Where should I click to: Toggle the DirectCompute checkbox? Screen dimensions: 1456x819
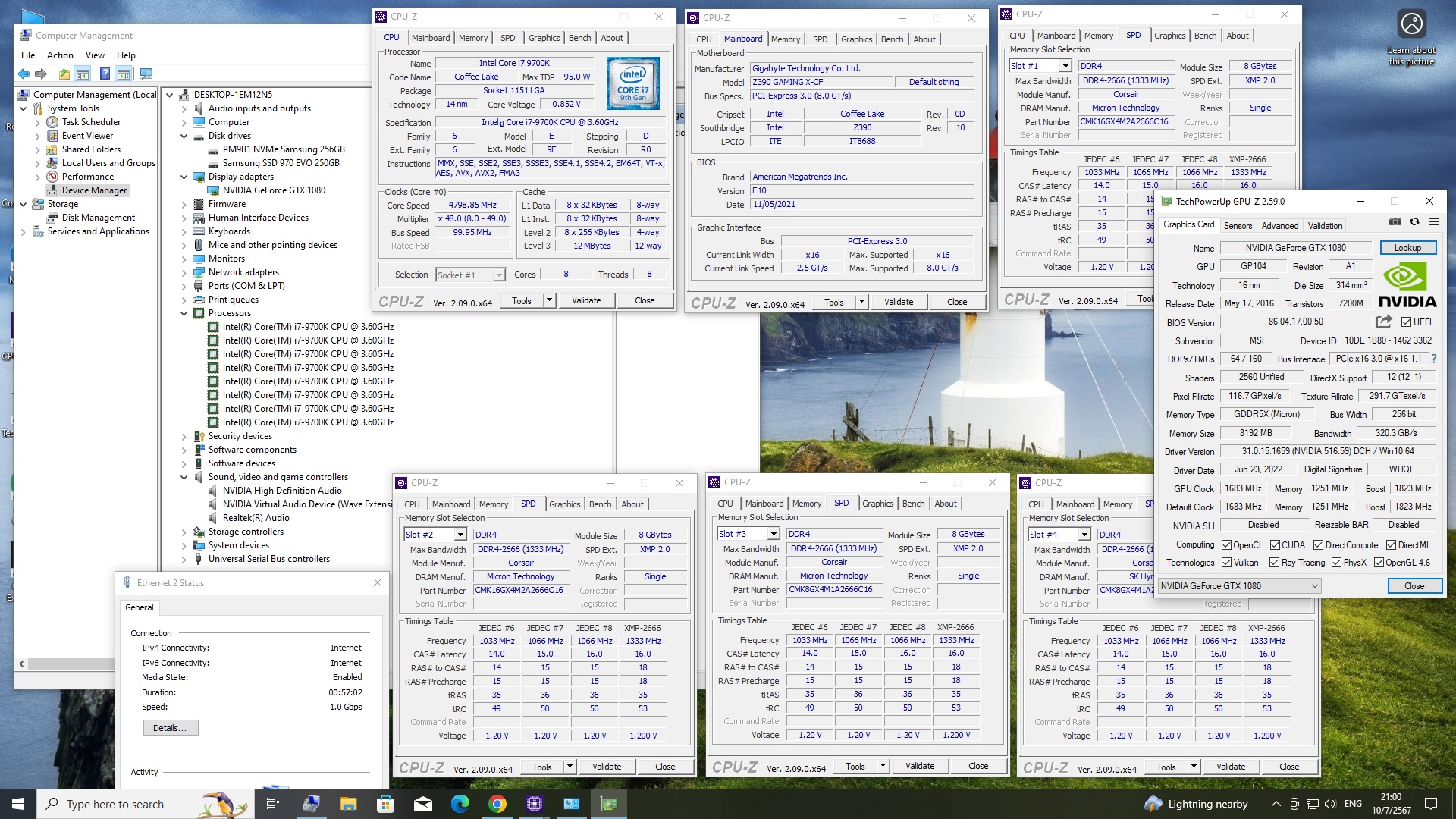coord(1318,544)
